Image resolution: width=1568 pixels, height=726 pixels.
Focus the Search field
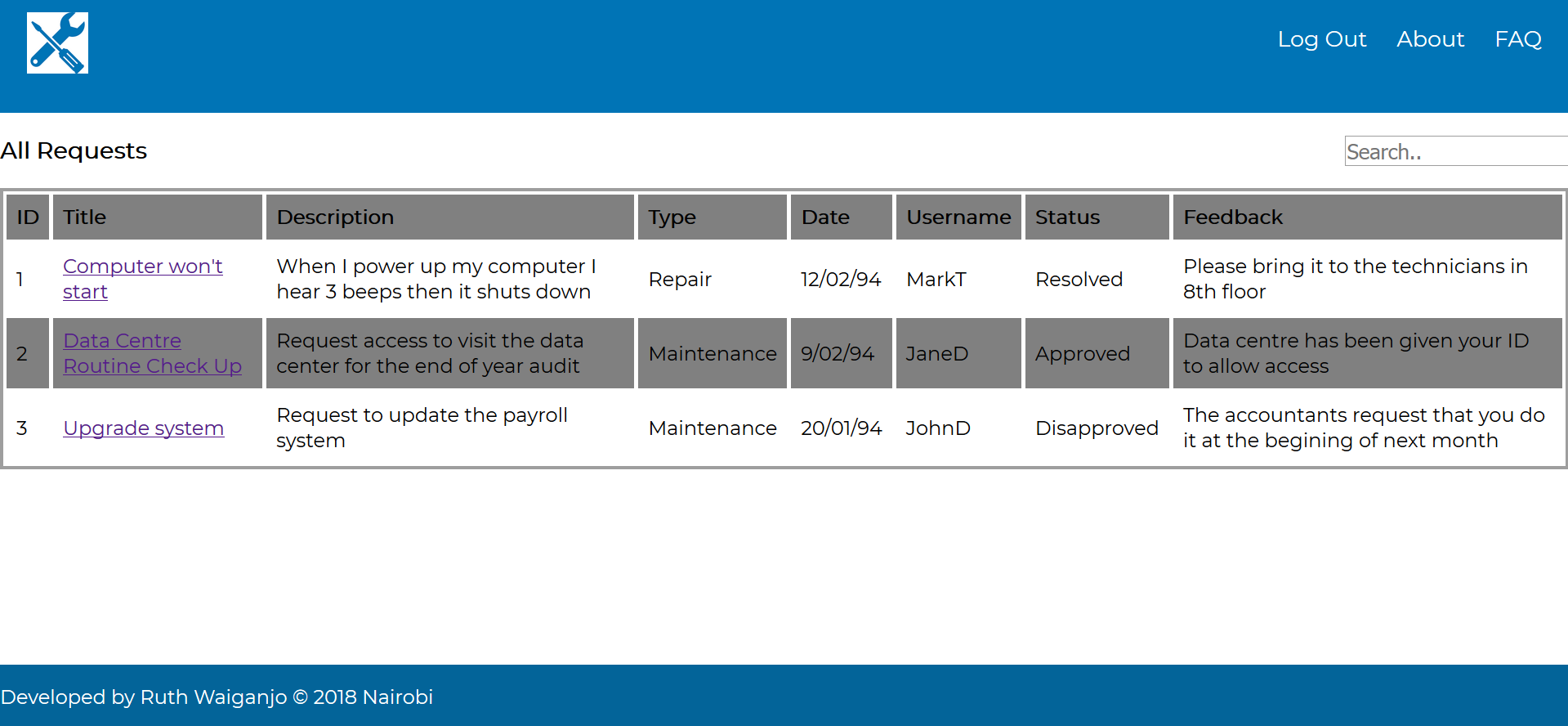pos(1456,151)
